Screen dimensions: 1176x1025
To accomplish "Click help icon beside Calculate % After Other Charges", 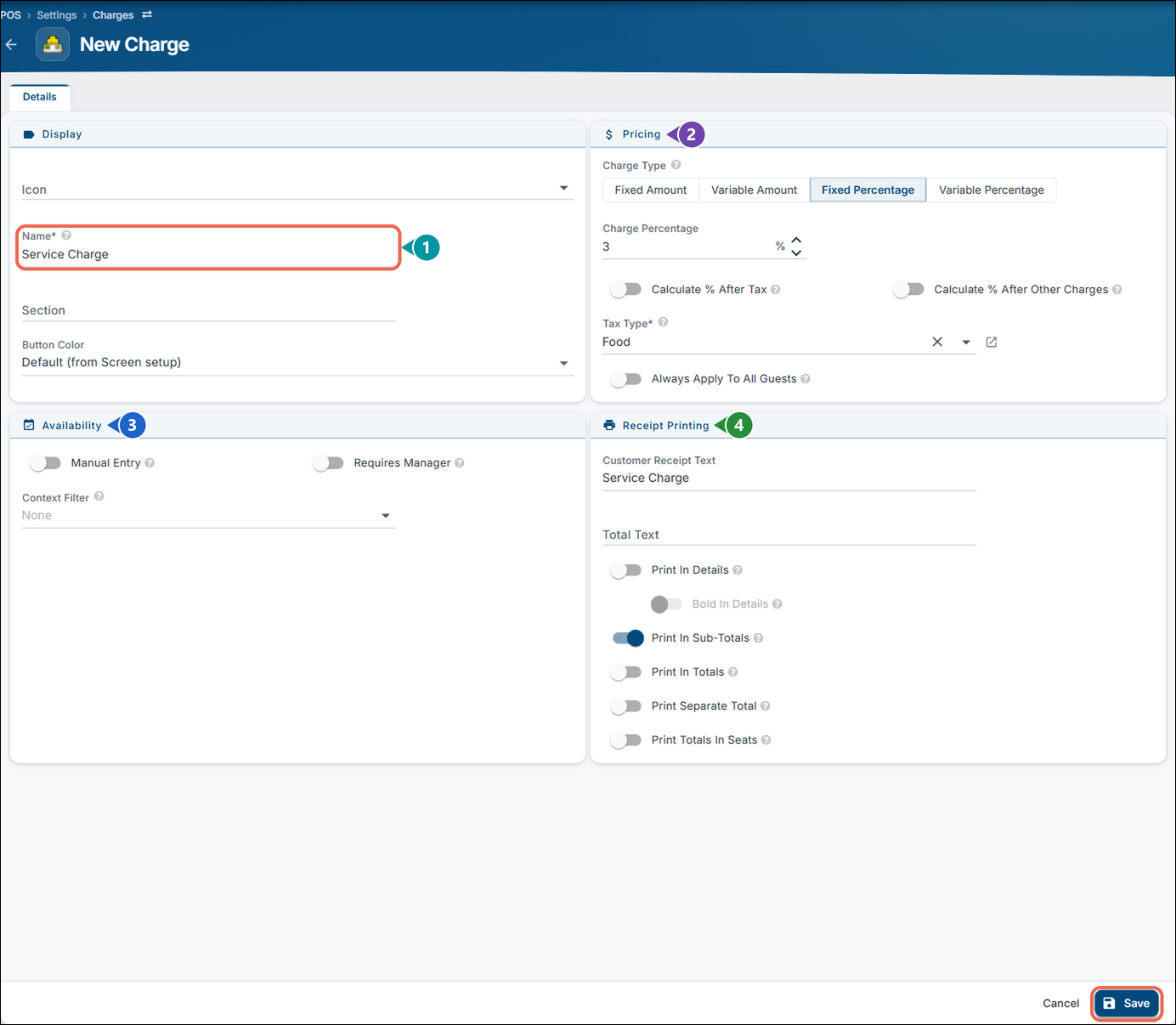I will coord(1117,290).
